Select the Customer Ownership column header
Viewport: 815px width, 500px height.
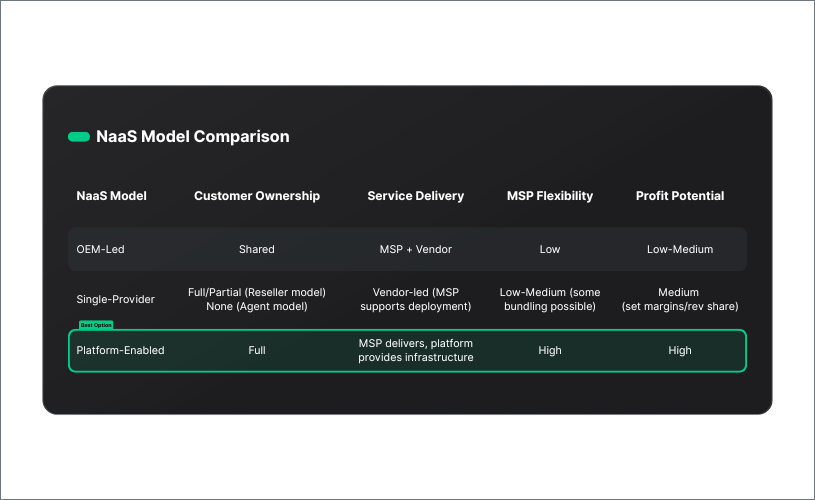[x=257, y=196]
